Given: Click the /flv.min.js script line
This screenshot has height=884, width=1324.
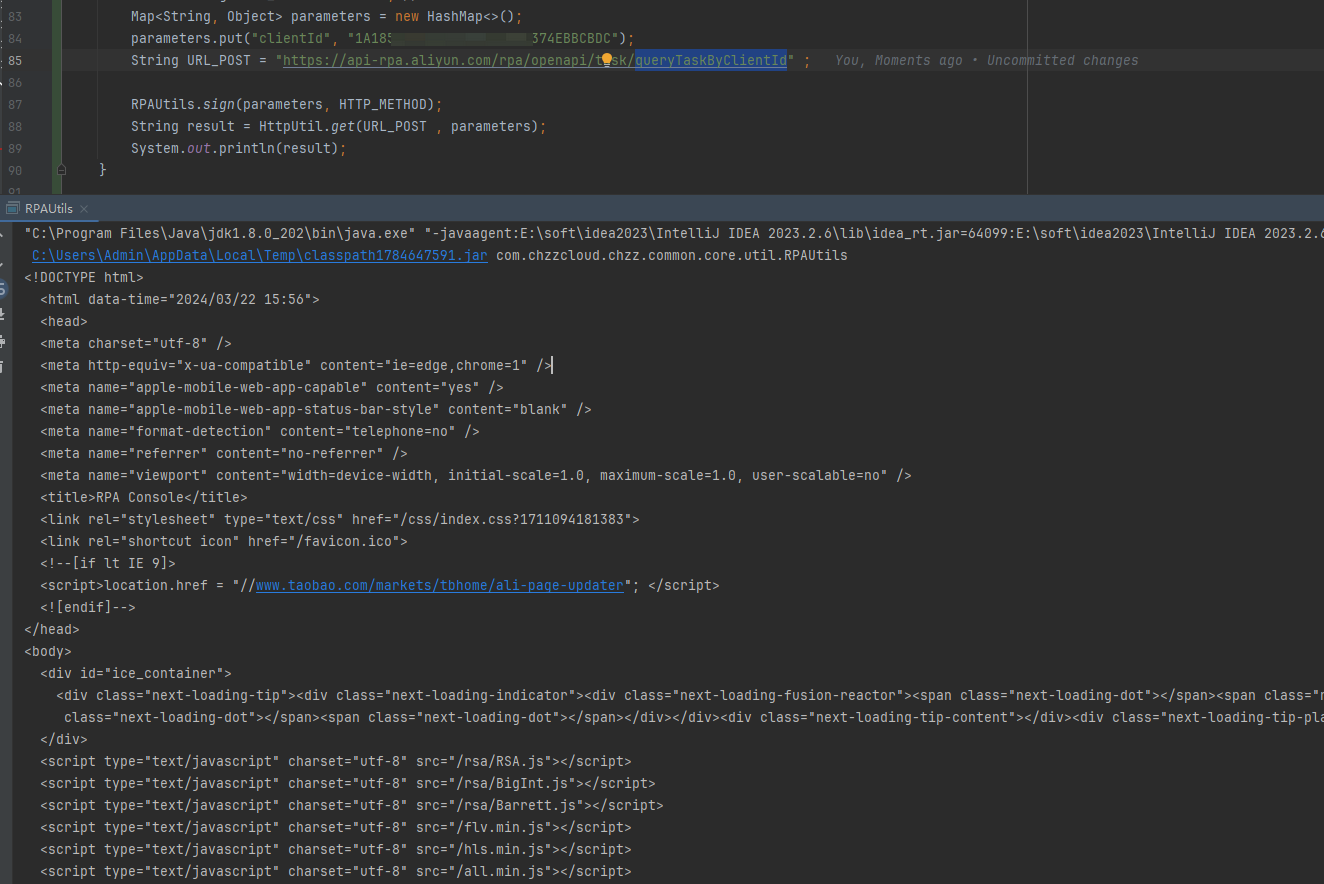Looking at the screenshot, I should coord(336,827).
